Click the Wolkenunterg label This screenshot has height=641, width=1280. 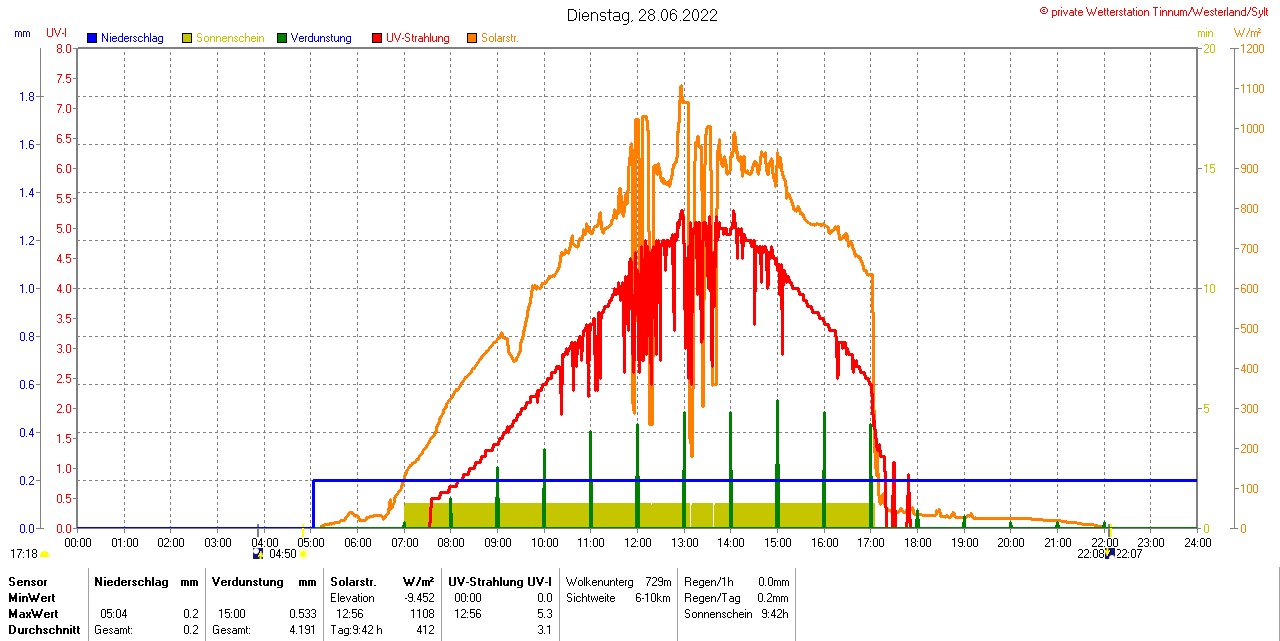point(600,581)
